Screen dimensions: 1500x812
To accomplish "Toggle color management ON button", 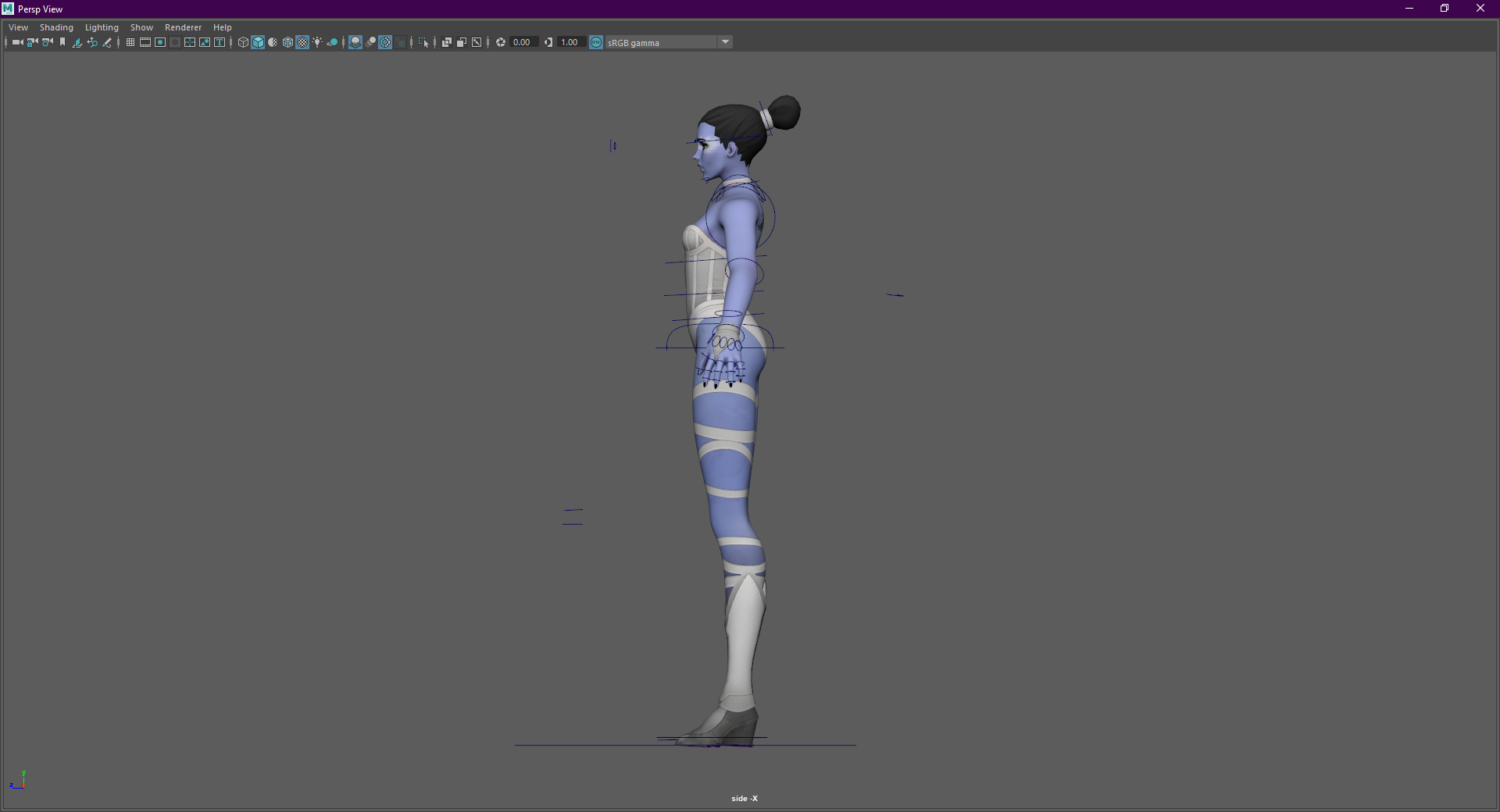I will [596, 42].
